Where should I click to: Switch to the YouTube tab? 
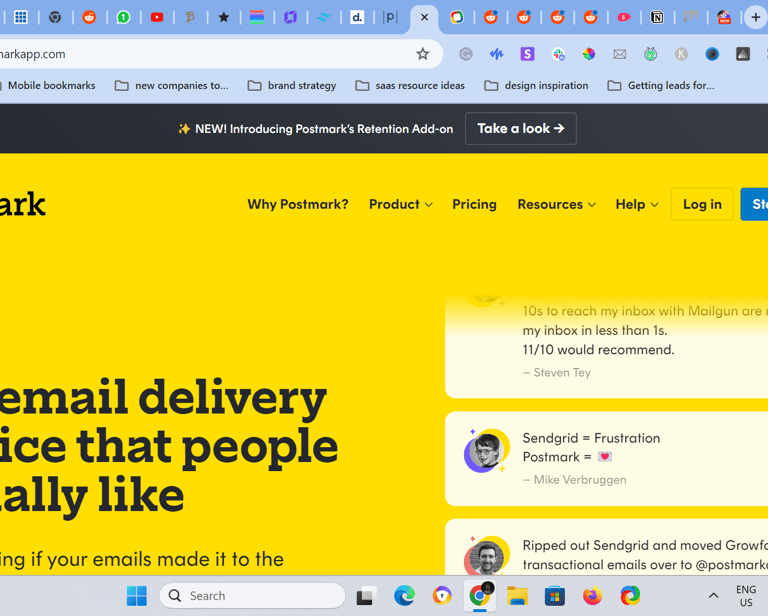[x=157, y=18]
